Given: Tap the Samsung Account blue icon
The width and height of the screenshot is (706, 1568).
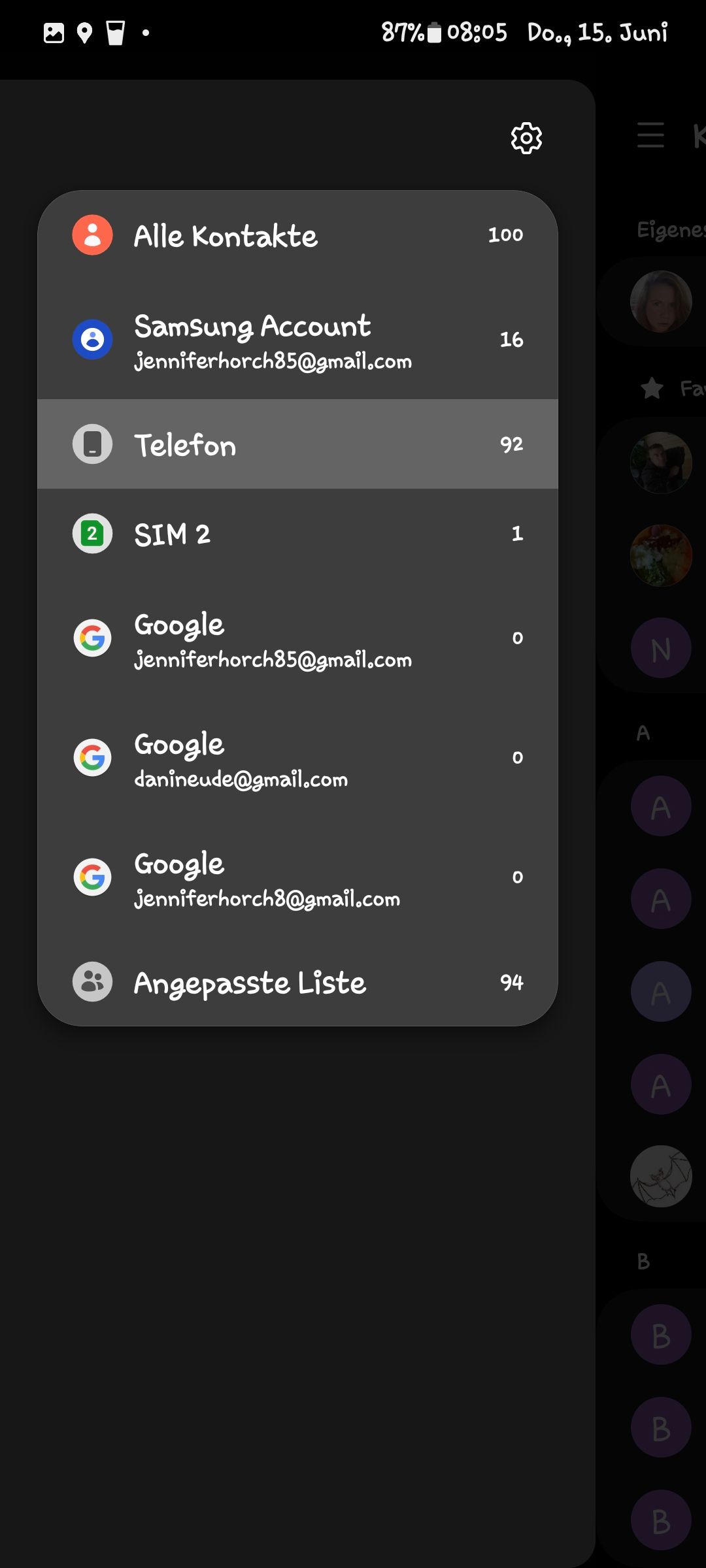Looking at the screenshot, I should 92,340.
